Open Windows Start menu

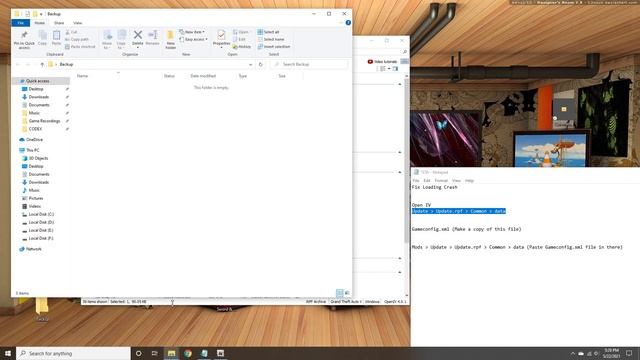[8, 353]
